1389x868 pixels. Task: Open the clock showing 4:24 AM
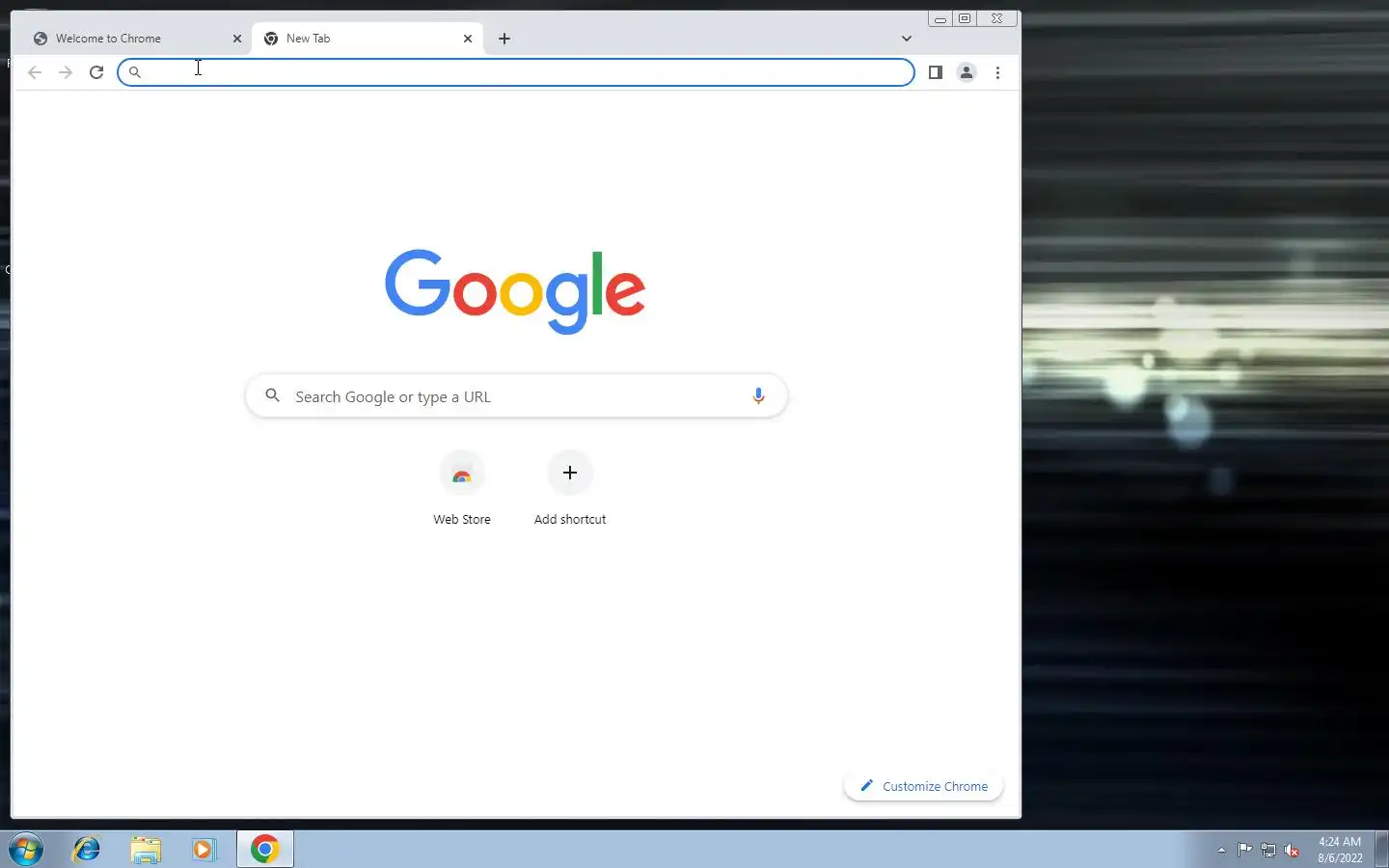click(x=1340, y=850)
